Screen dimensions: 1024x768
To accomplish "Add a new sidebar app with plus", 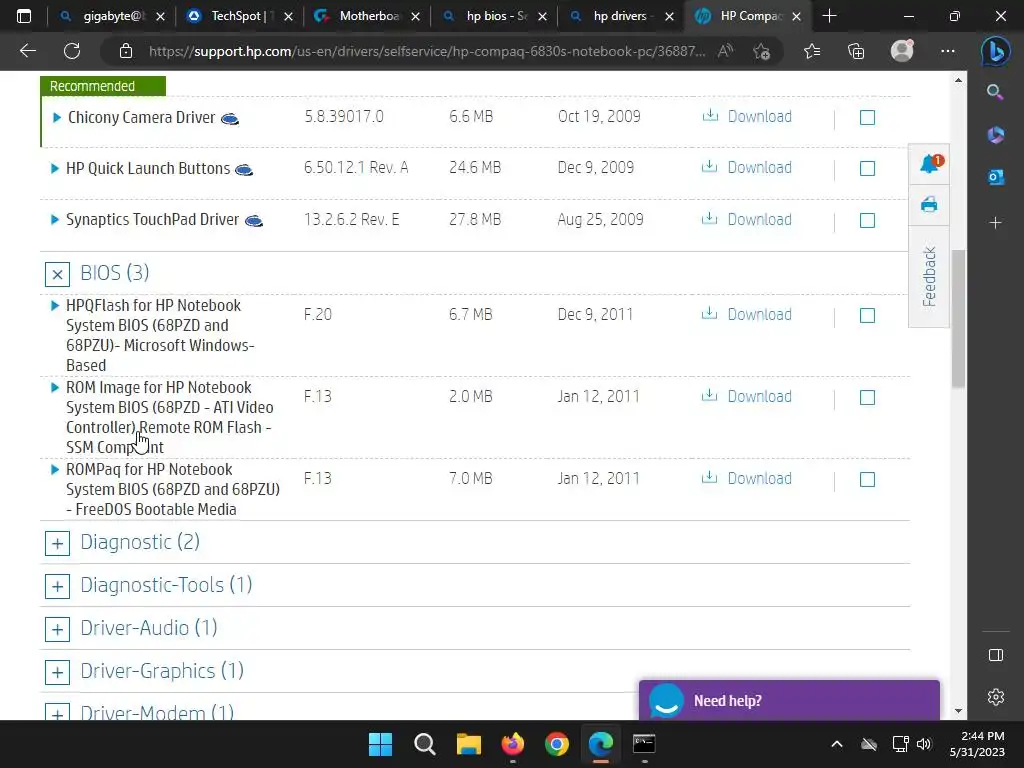I will (995, 223).
